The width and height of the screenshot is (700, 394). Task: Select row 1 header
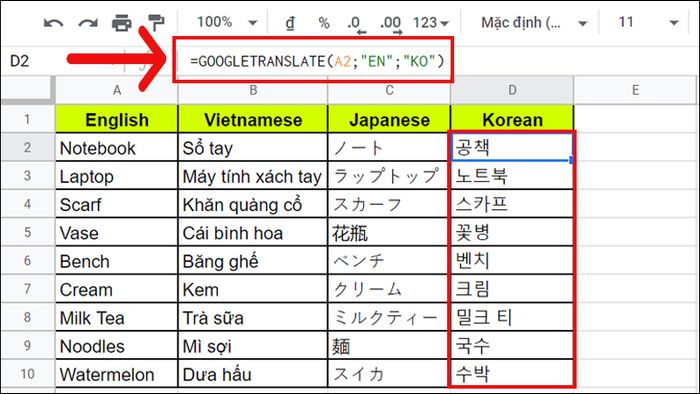coord(28,119)
